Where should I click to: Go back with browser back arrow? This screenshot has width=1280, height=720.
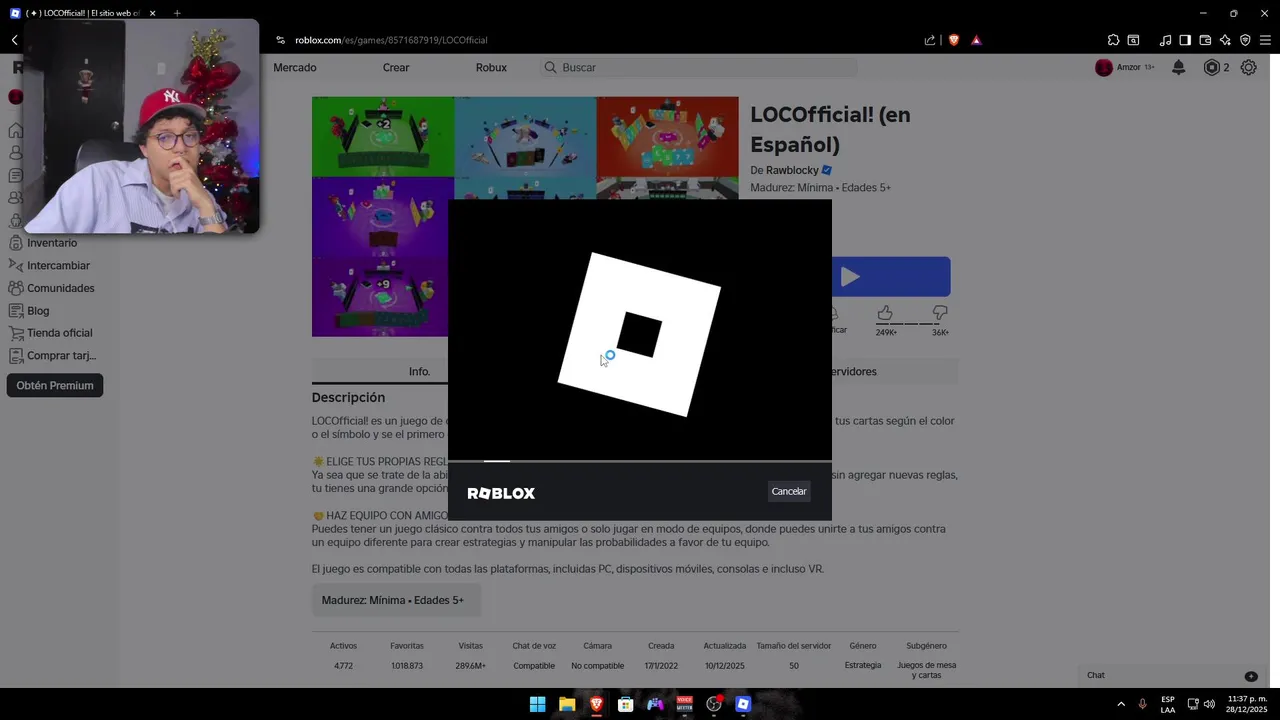[x=15, y=40]
